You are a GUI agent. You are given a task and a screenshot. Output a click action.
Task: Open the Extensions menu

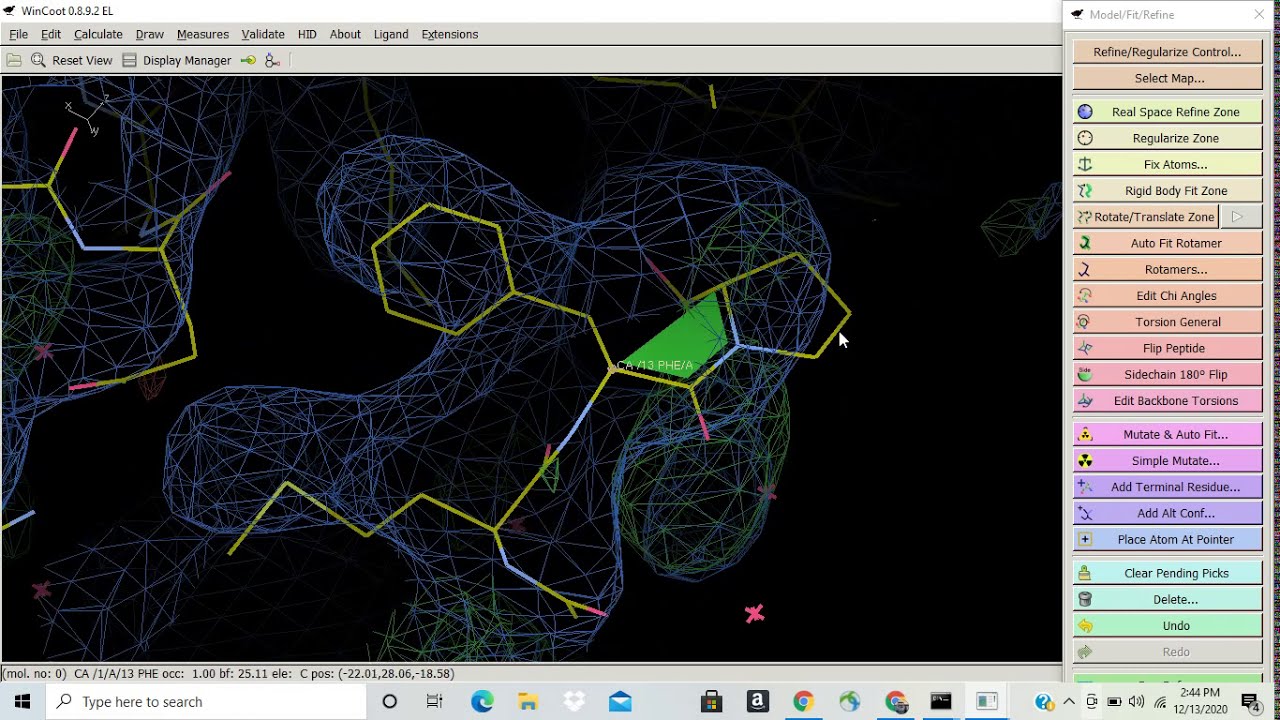coord(450,34)
